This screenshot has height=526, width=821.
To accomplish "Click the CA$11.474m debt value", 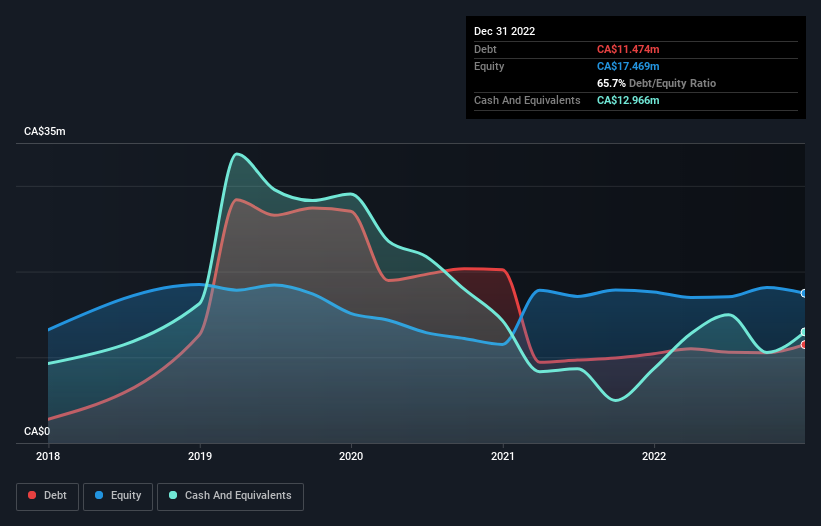I will [628, 49].
